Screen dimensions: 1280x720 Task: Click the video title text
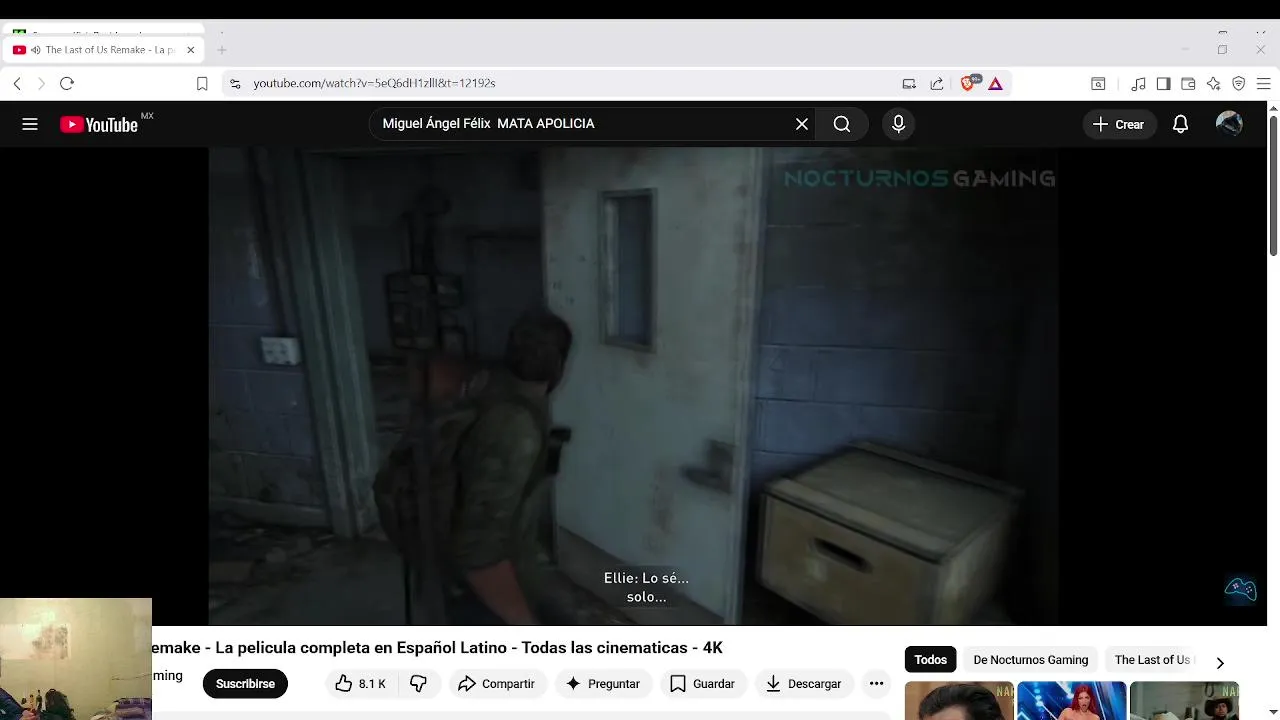click(x=437, y=648)
